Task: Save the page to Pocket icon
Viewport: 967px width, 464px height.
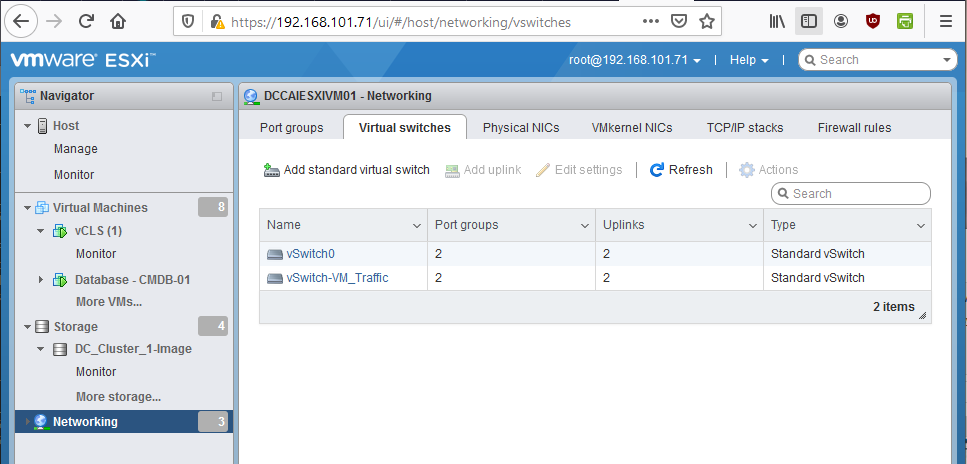Action: click(x=679, y=22)
